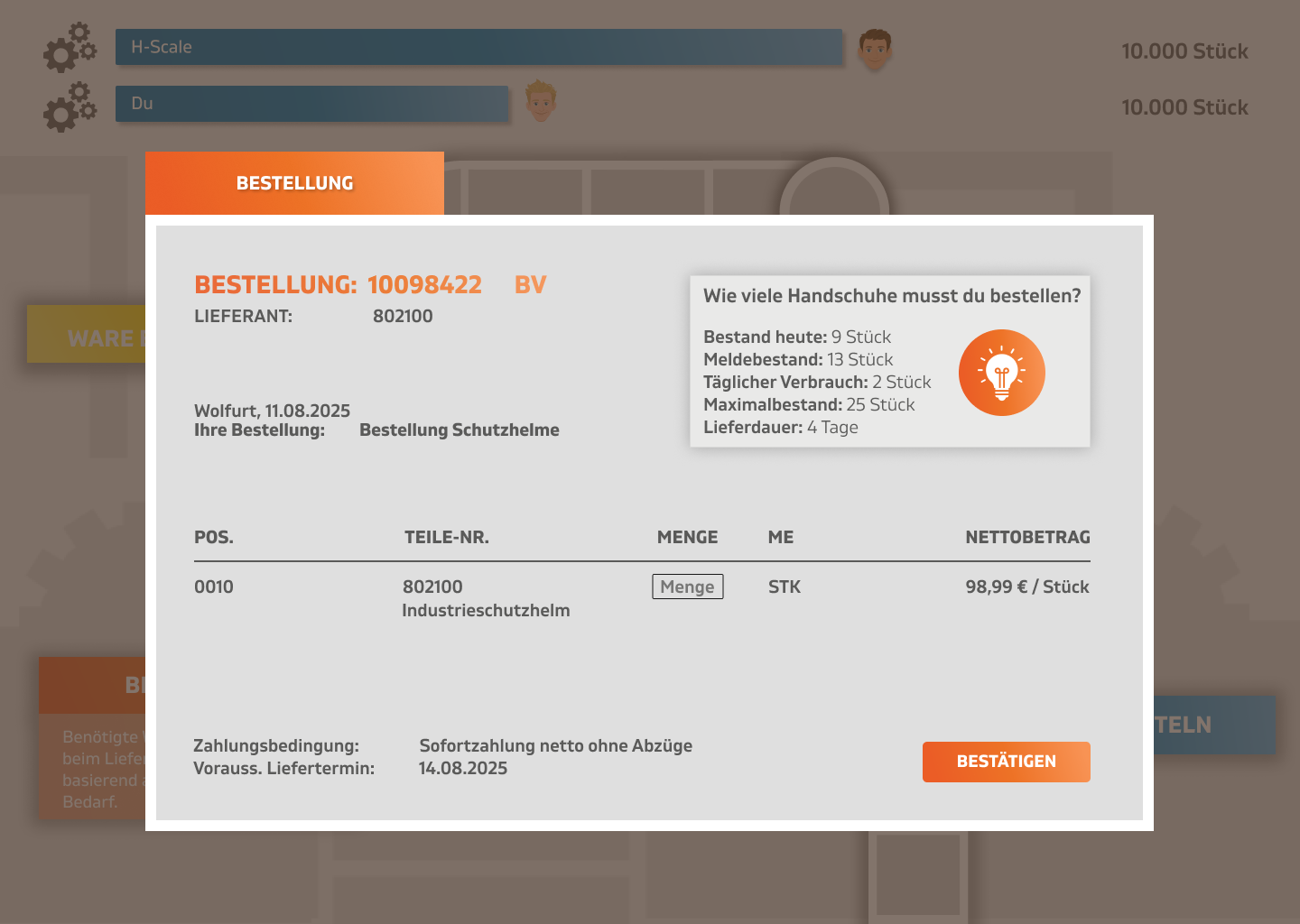Click the Du progress bar
1300x924 pixels.
pyautogui.click(x=311, y=104)
